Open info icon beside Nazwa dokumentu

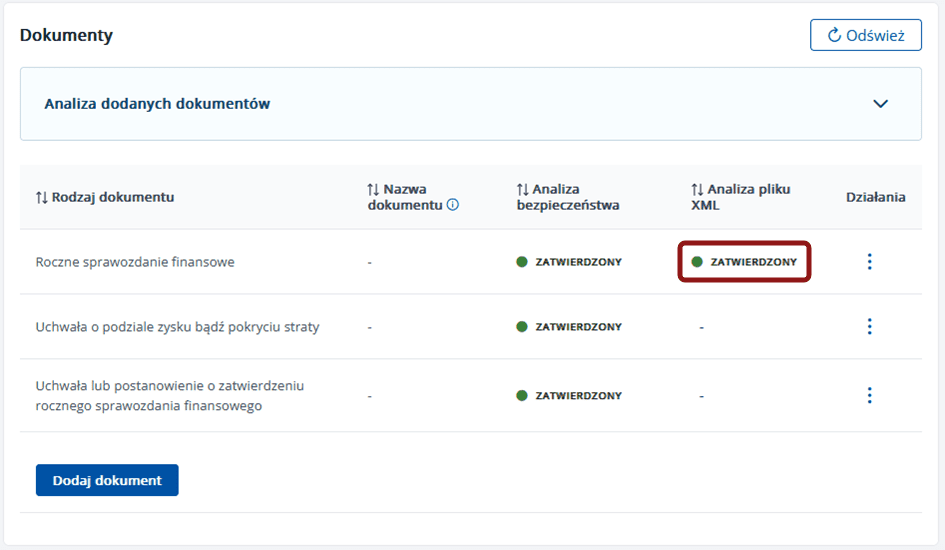[453, 205]
